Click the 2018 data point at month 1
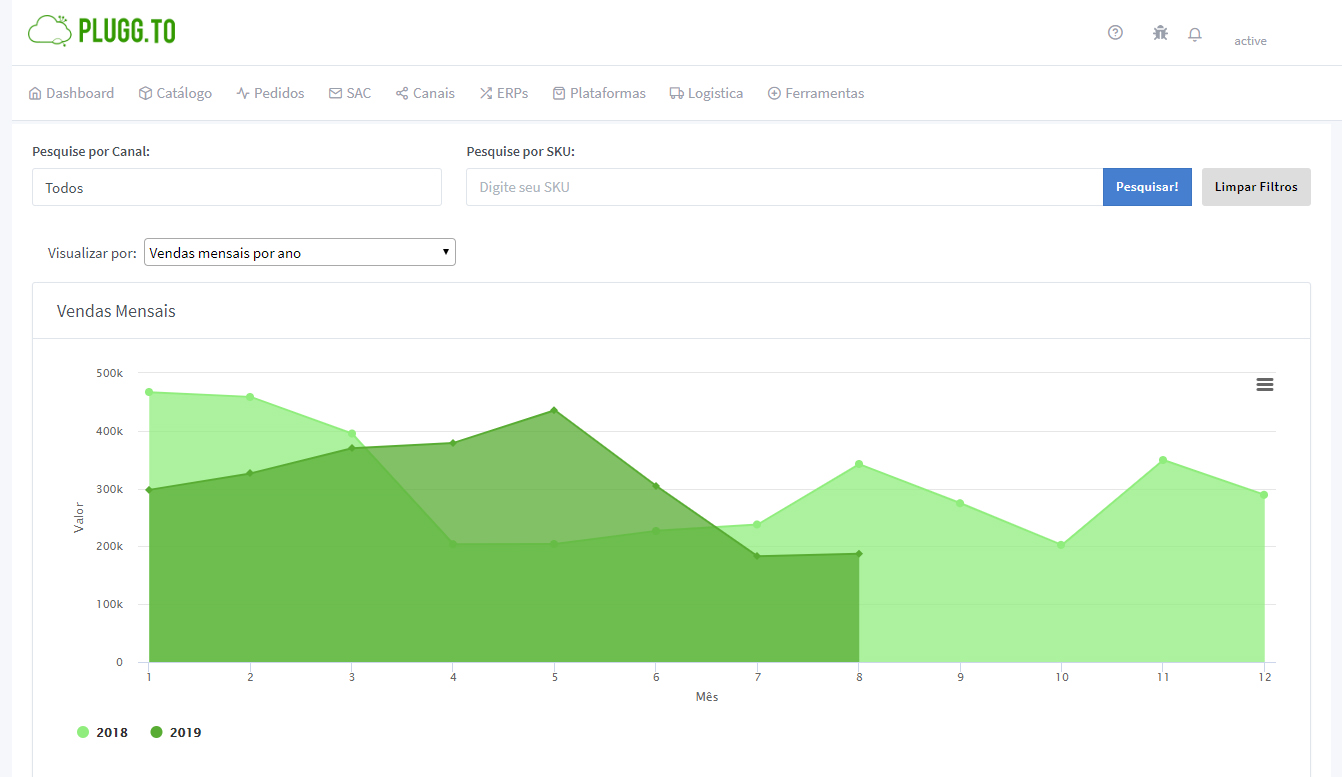This screenshot has height=777, width=1342. (x=149, y=392)
